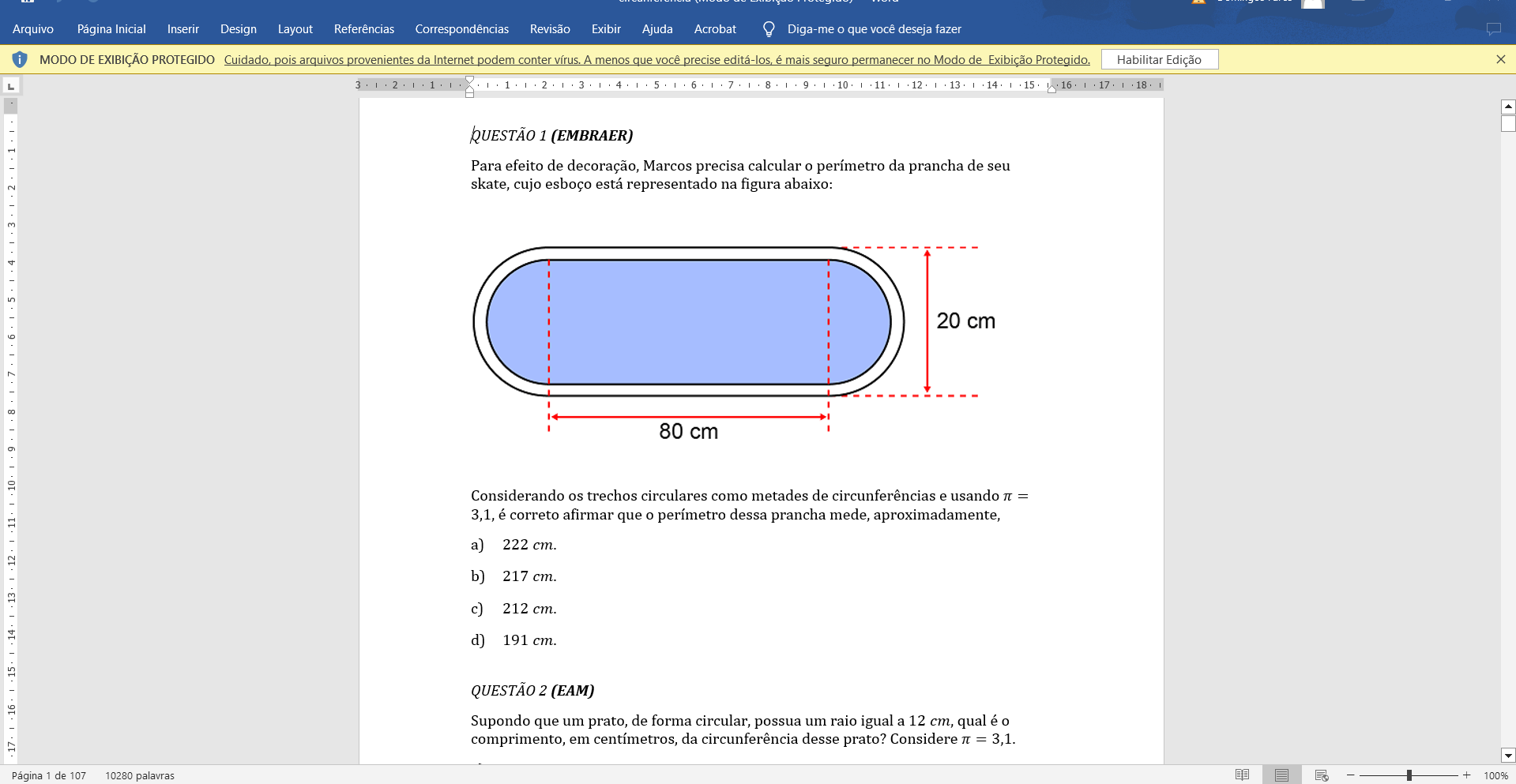Open the Acrobat tab
This screenshot has width=1516, height=784.
[x=715, y=29]
